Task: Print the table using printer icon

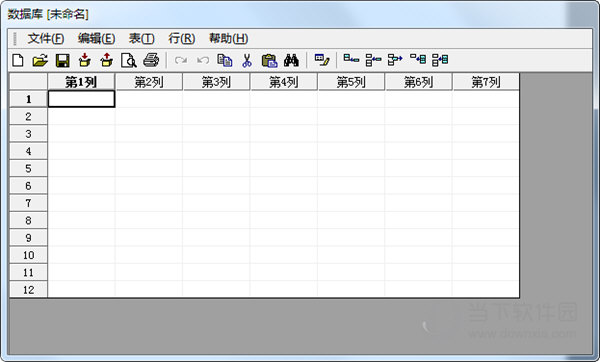Action: tap(151, 60)
